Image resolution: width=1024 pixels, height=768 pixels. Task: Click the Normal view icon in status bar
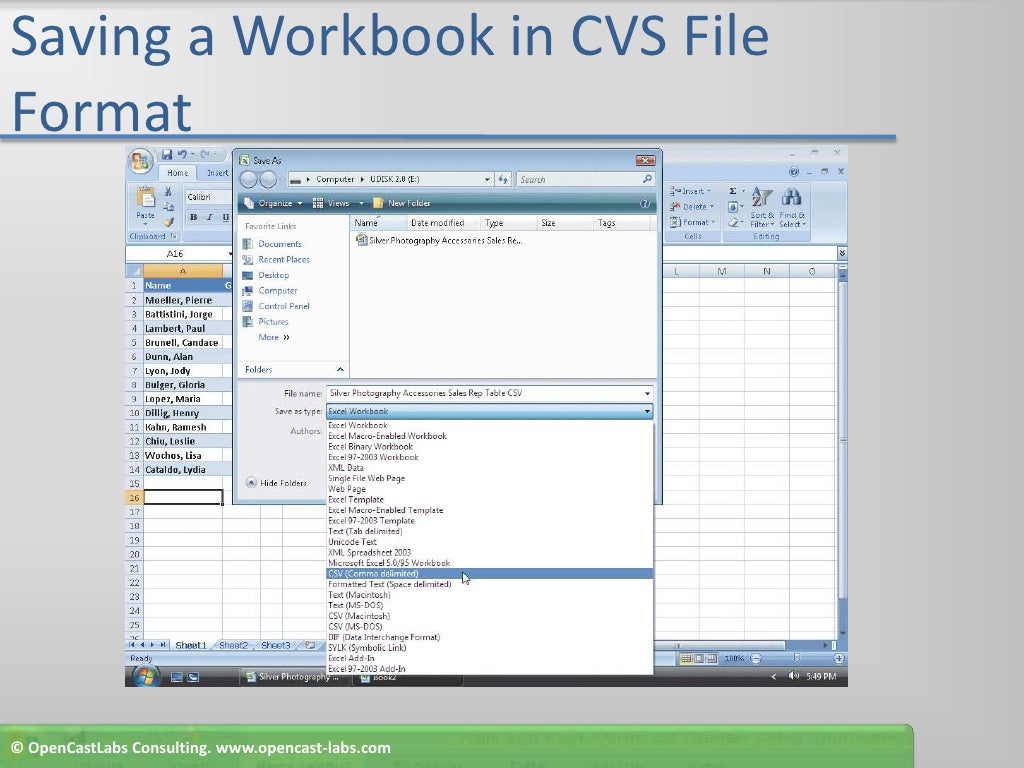[x=686, y=658]
